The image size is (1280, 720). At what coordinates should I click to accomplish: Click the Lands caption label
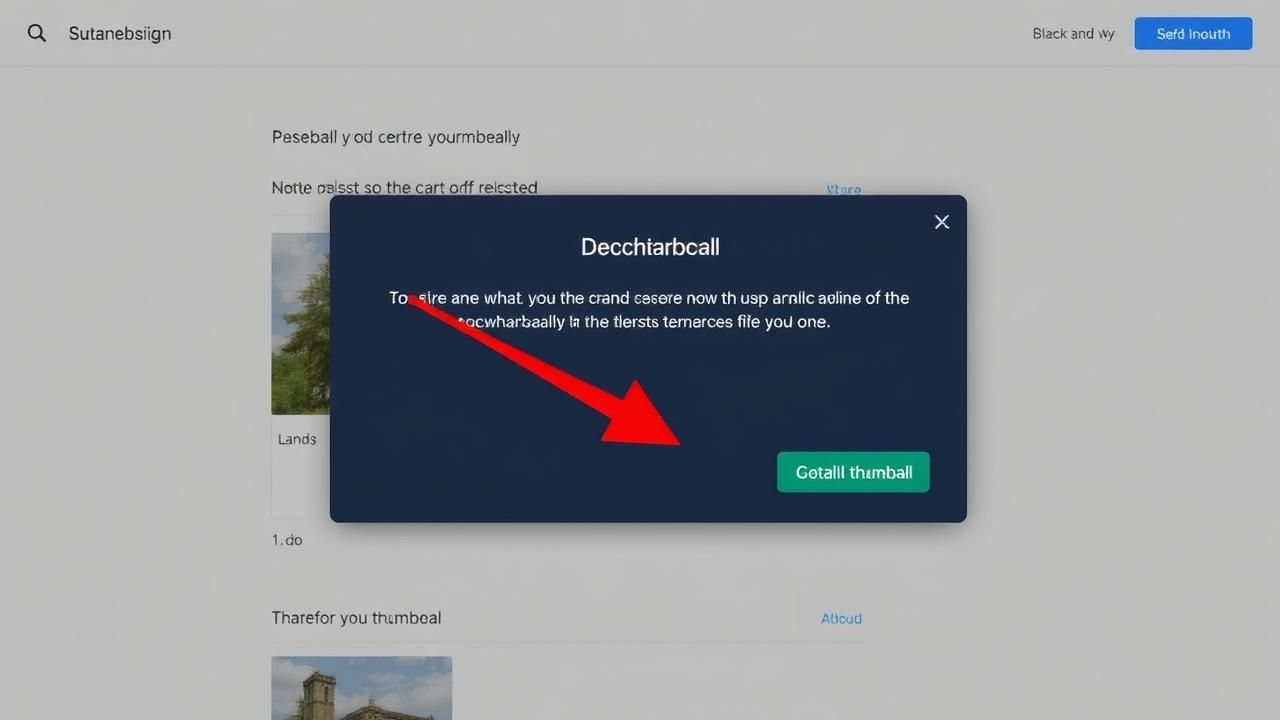tap(297, 439)
